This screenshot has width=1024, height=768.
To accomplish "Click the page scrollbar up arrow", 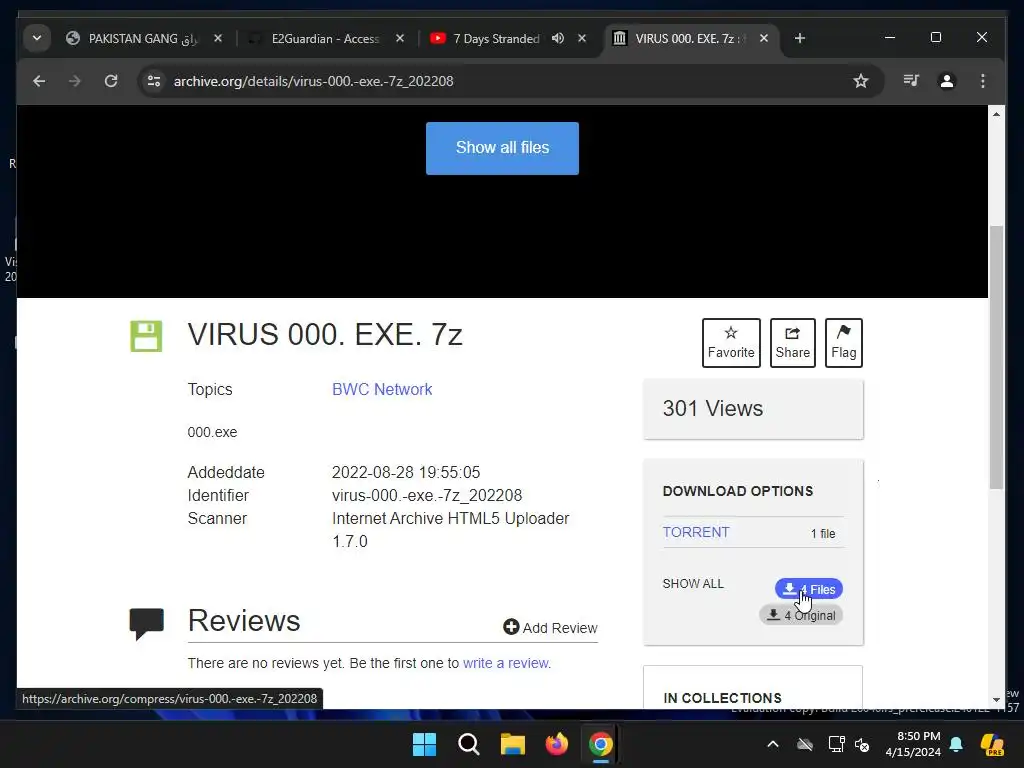I will [996, 114].
